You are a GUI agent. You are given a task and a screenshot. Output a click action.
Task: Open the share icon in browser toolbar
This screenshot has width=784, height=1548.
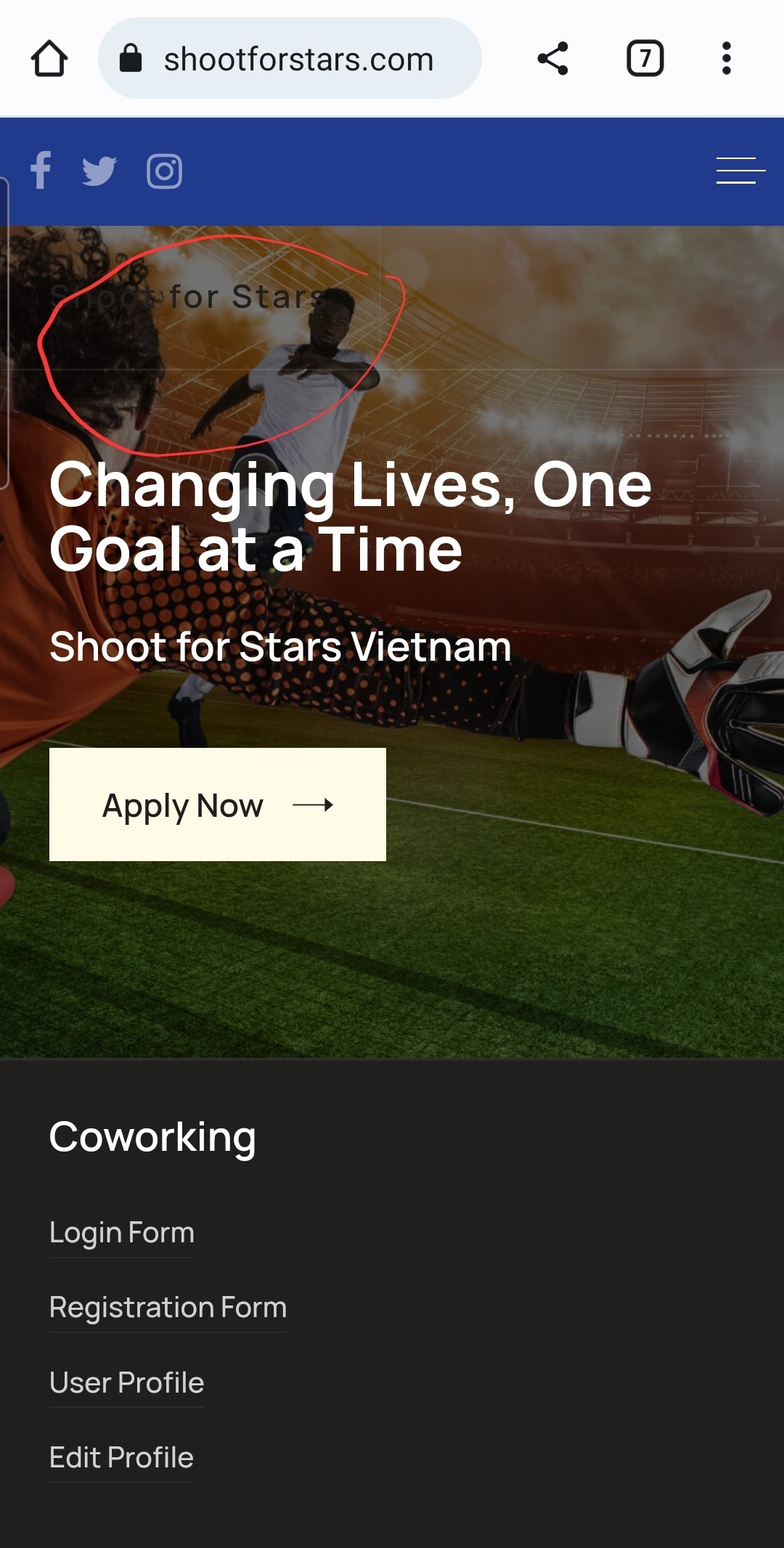552,59
